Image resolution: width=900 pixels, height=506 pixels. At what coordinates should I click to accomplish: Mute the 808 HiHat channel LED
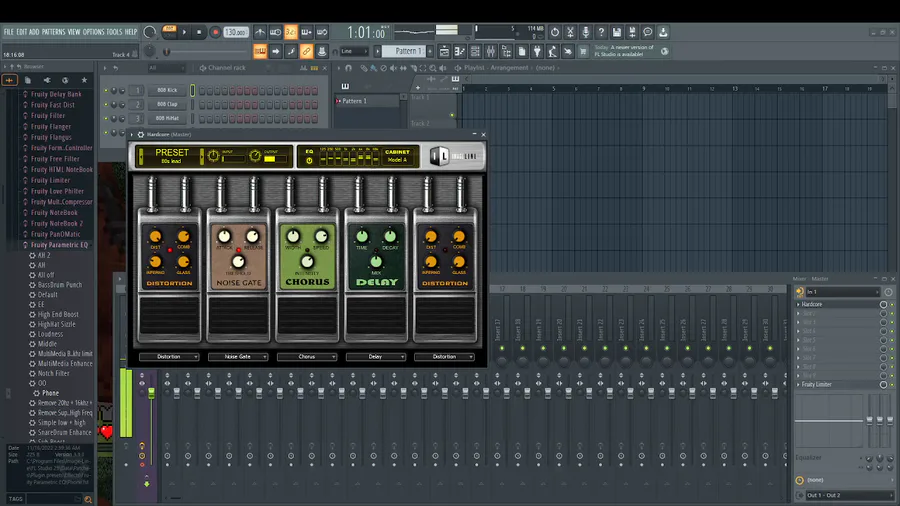click(106, 118)
